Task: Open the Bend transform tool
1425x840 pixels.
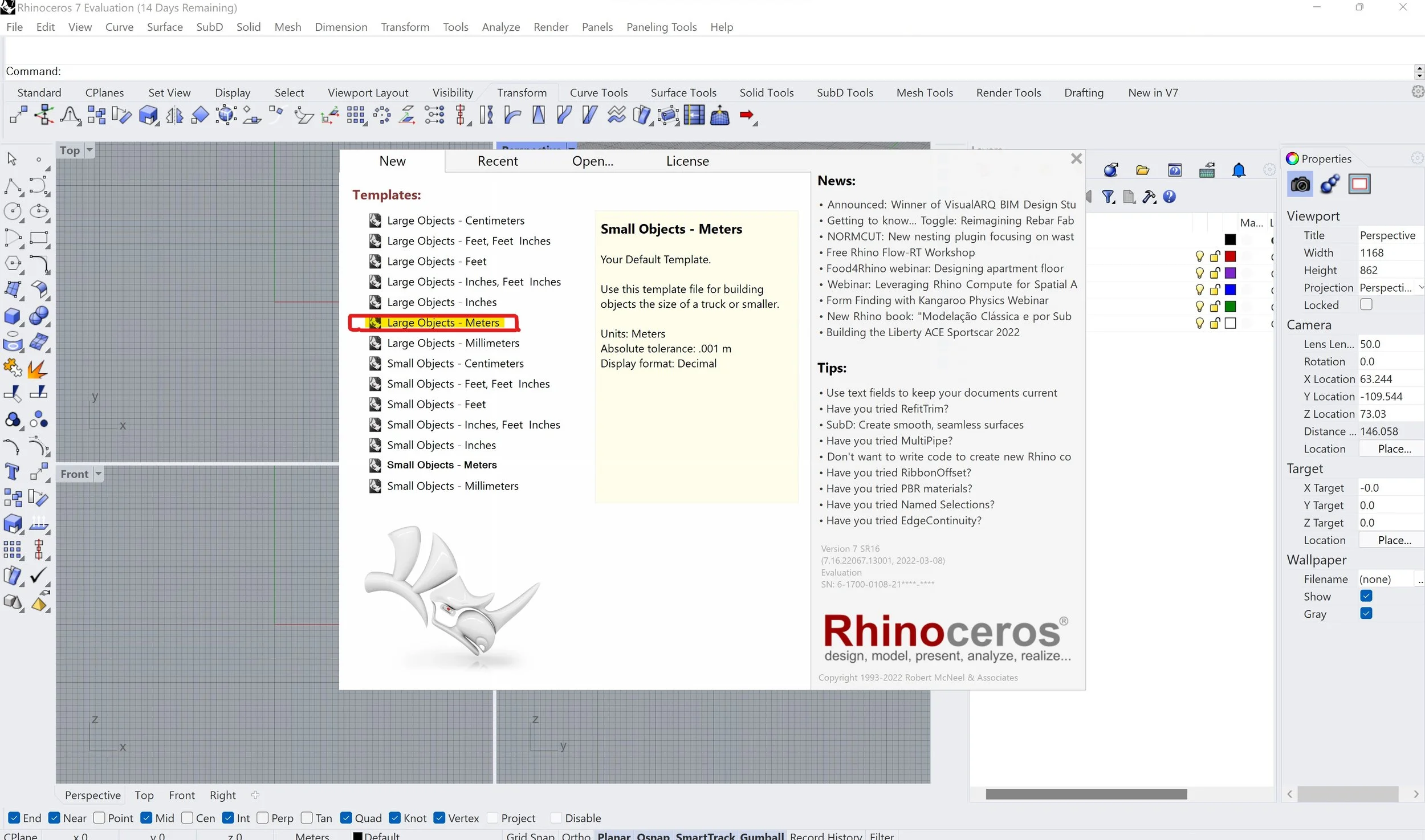Action: pyautogui.click(x=512, y=116)
